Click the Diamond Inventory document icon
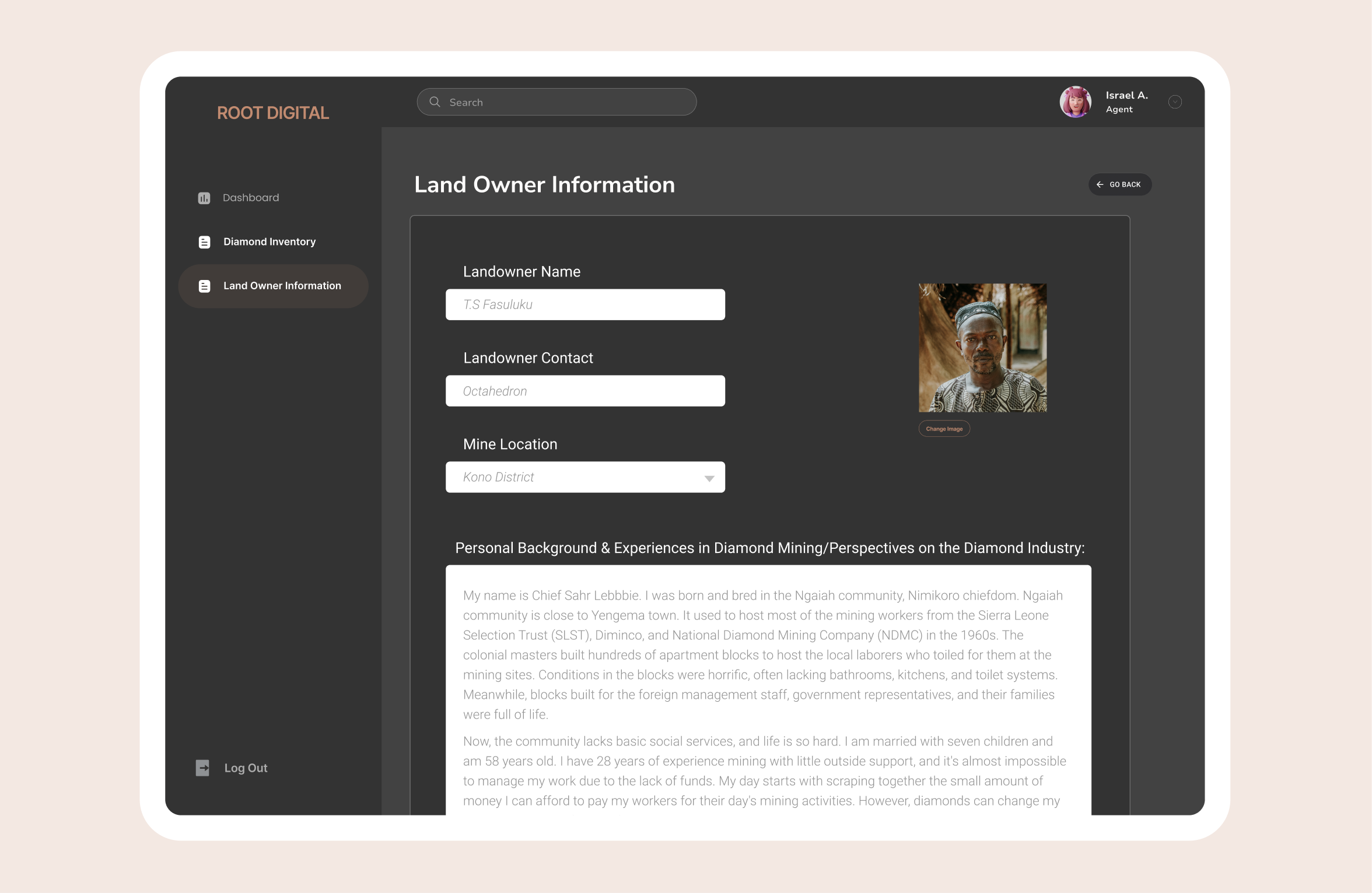This screenshot has width=1372, height=893. 204,242
